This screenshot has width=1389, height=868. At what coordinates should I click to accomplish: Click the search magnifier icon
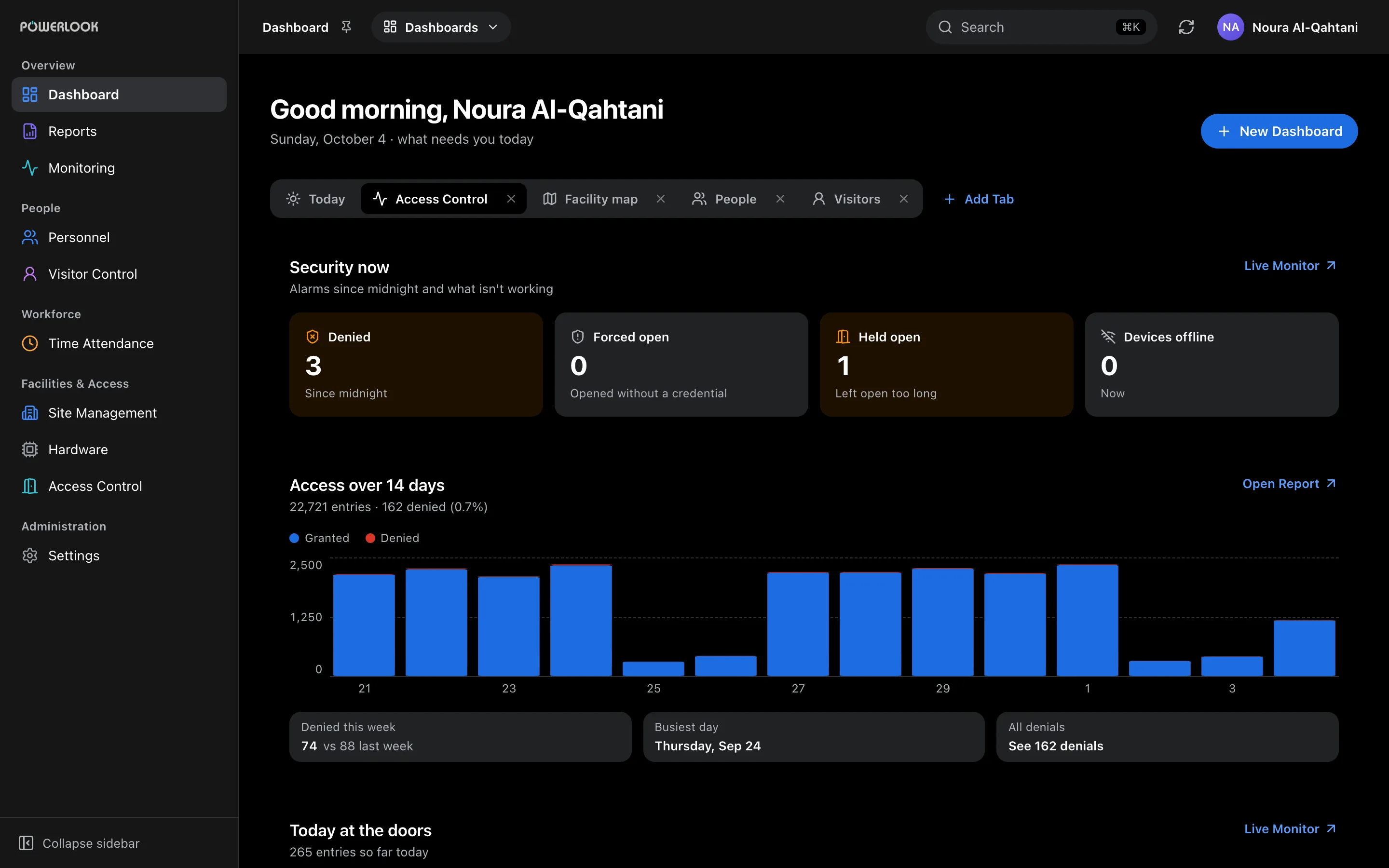(x=945, y=27)
